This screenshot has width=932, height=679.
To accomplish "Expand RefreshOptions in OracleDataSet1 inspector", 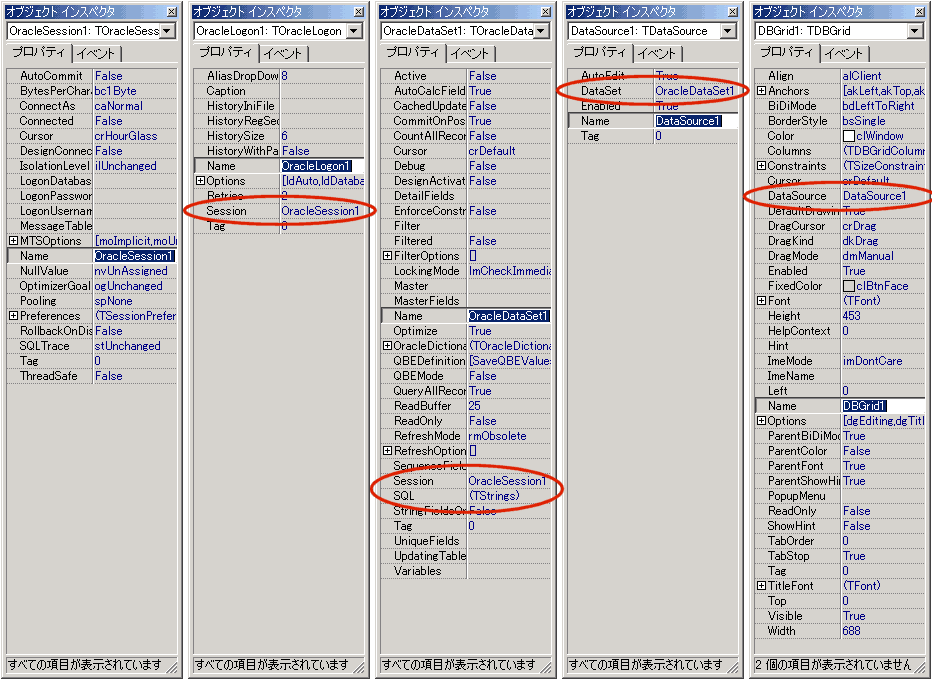I will point(388,451).
